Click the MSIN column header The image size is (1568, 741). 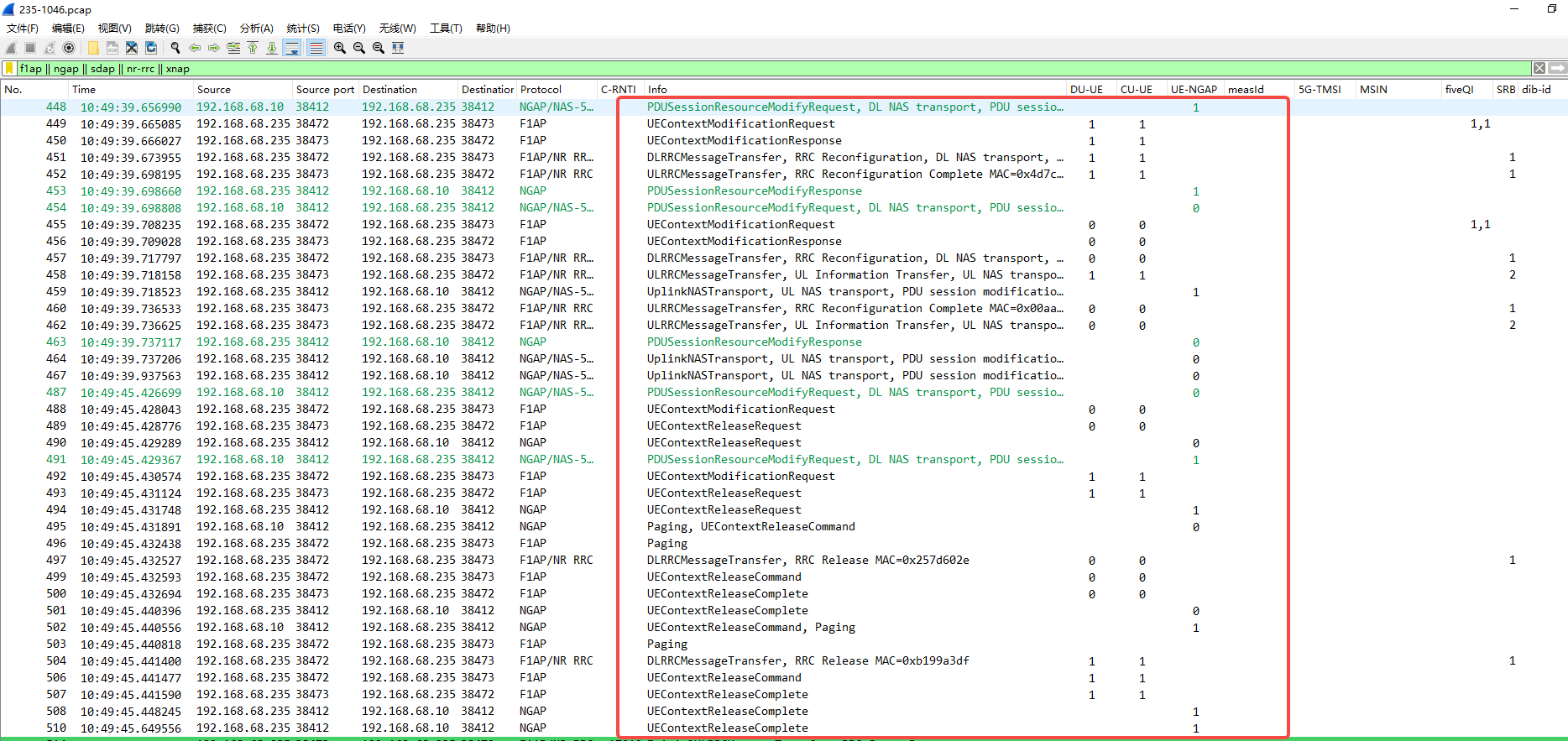[1398, 89]
